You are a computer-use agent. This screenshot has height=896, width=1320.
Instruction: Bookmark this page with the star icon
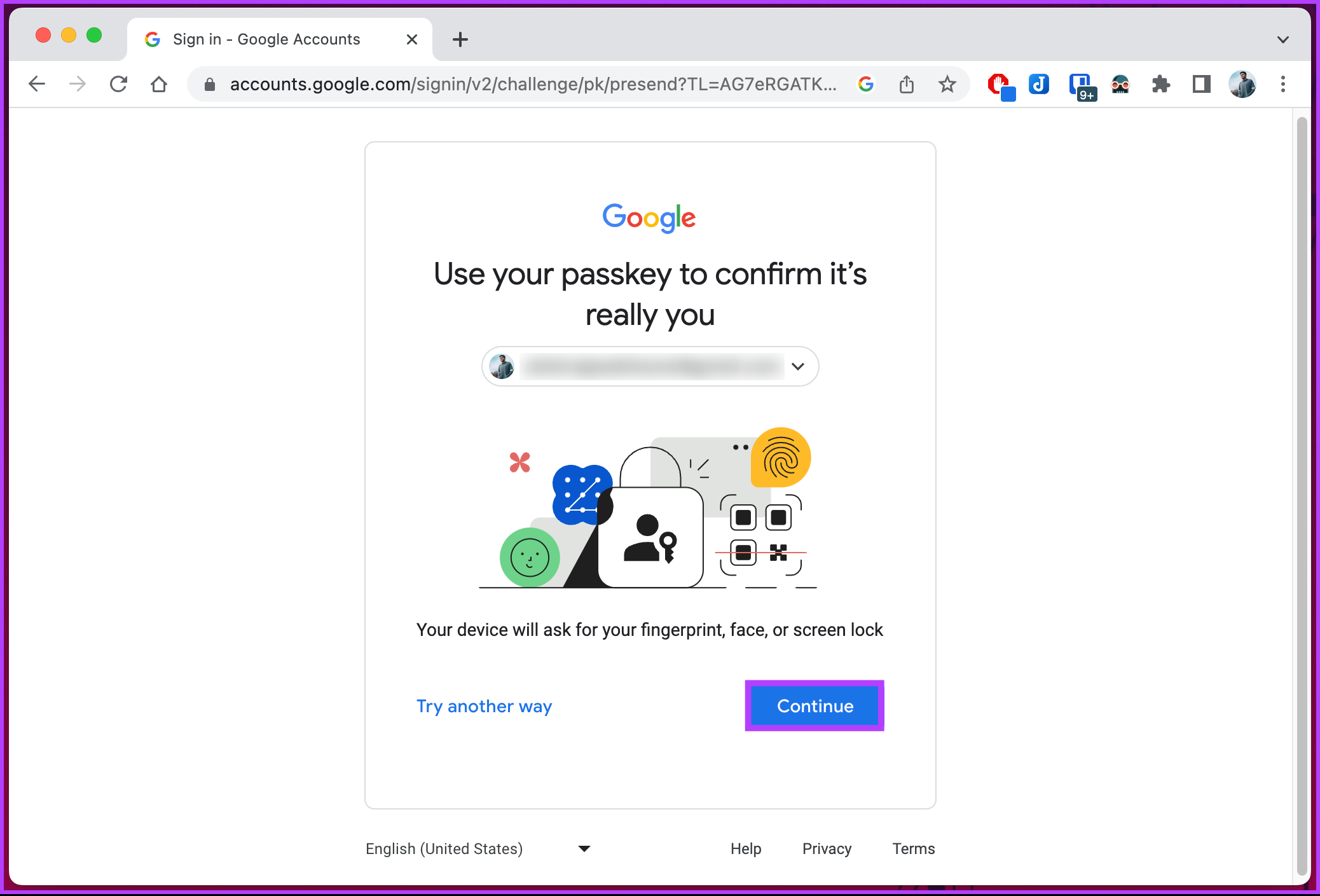(947, 84)
